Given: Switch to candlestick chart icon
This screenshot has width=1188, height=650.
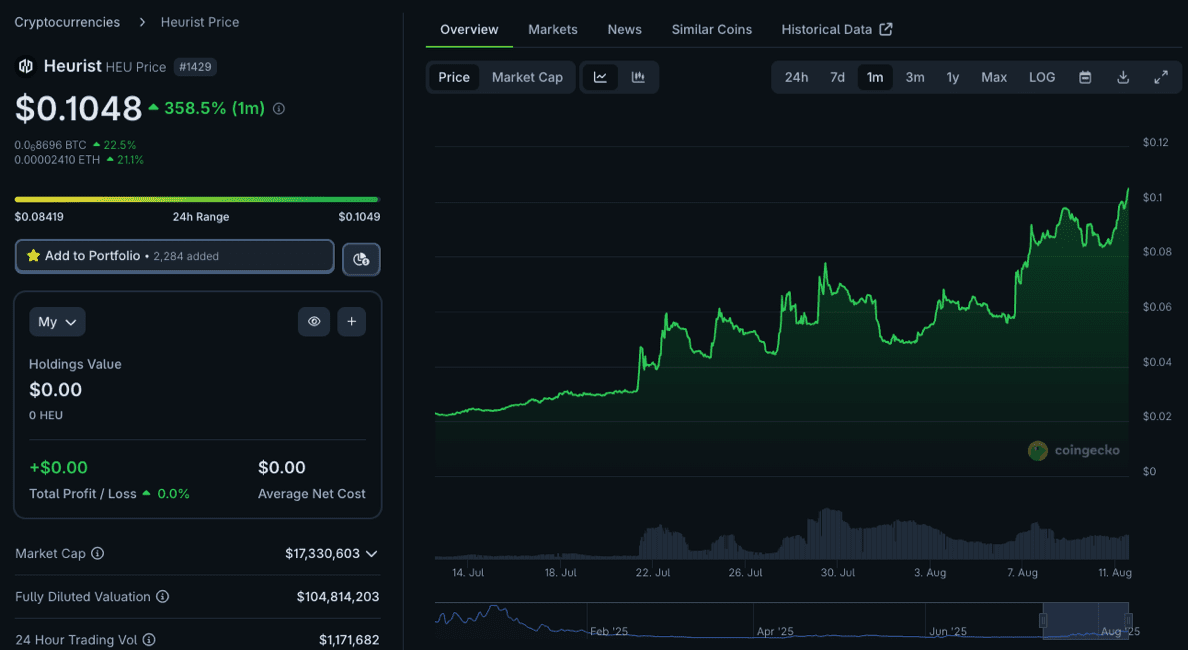Looking at the screenshot, I should click(x=638, y=77).
